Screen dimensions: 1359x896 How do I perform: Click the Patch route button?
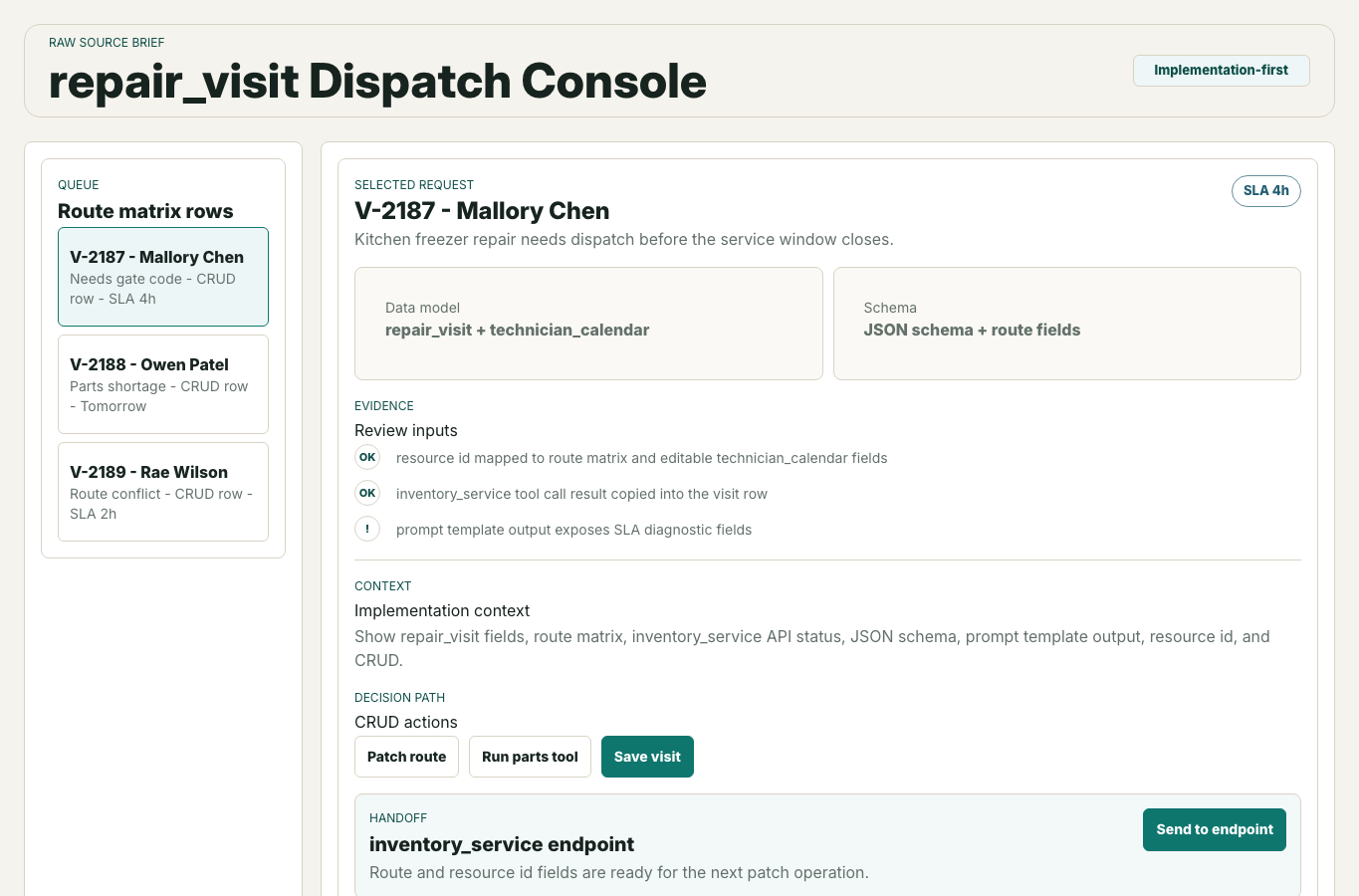click(x=406, y=757)
